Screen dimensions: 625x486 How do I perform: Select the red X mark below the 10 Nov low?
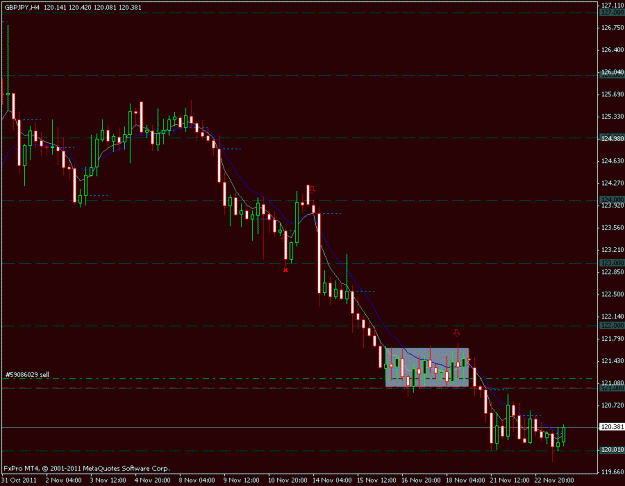click(x=285, y=270)
